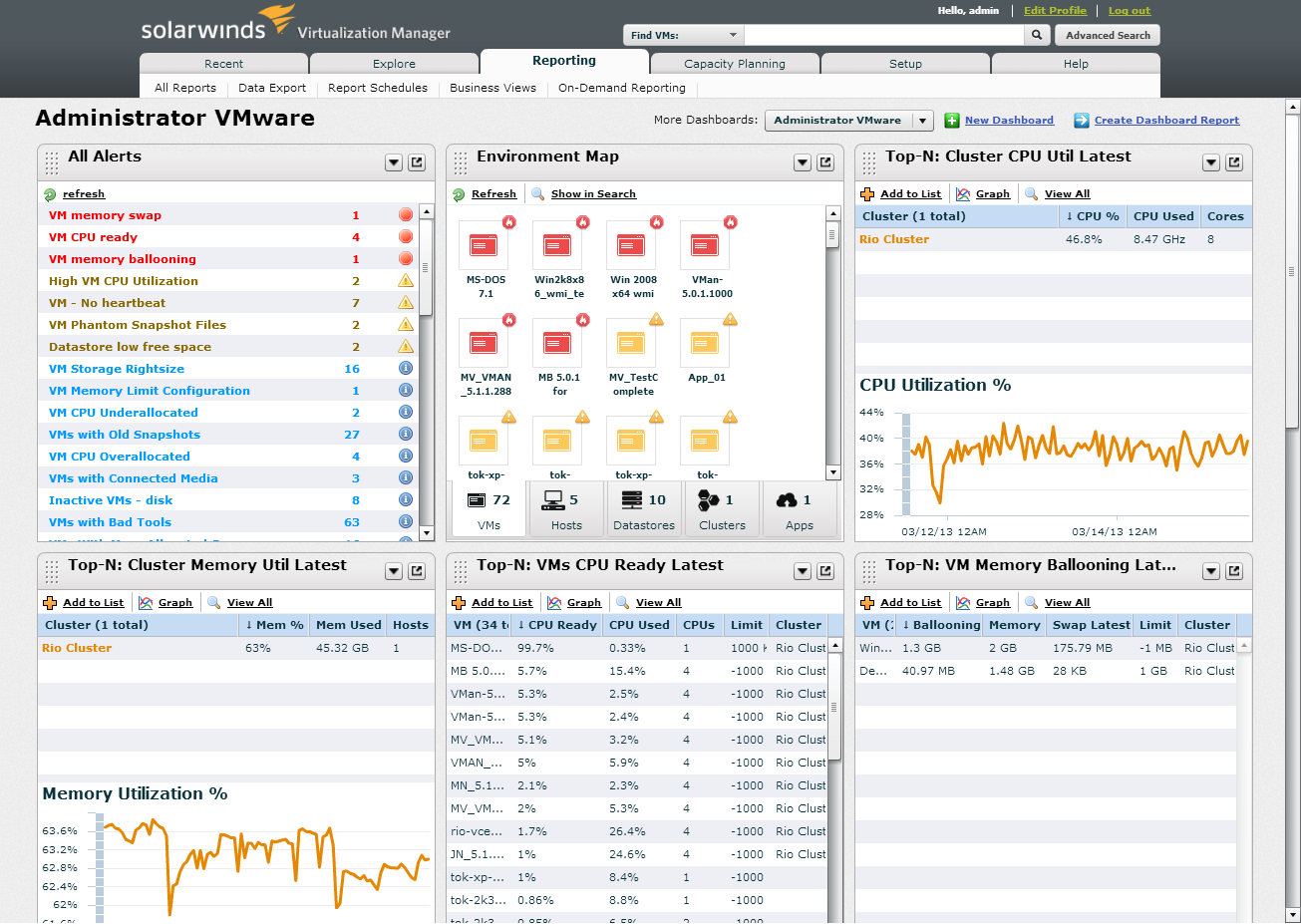Open VM Memory Ballooning panel menu arrow
The width and height of the screenshot is (1301, 924).
click(1211, 571)
